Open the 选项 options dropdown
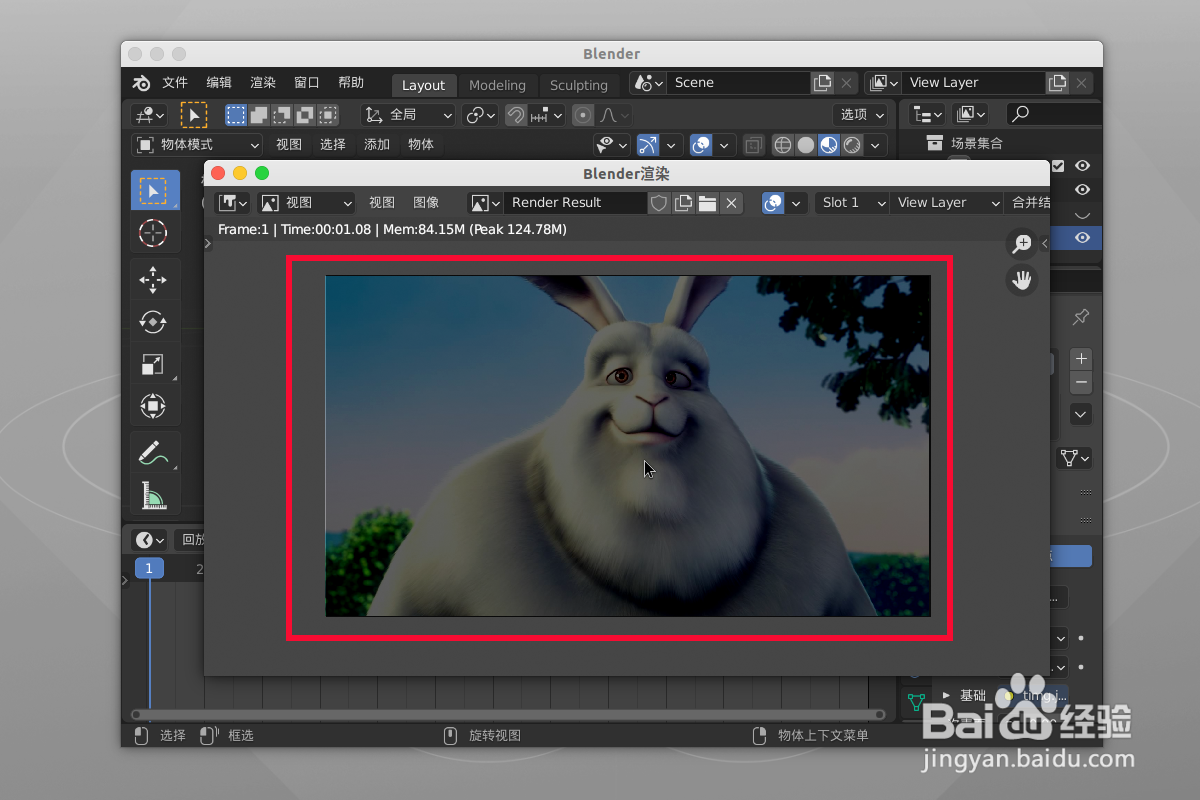1200x800 pixels. [861, 115]
